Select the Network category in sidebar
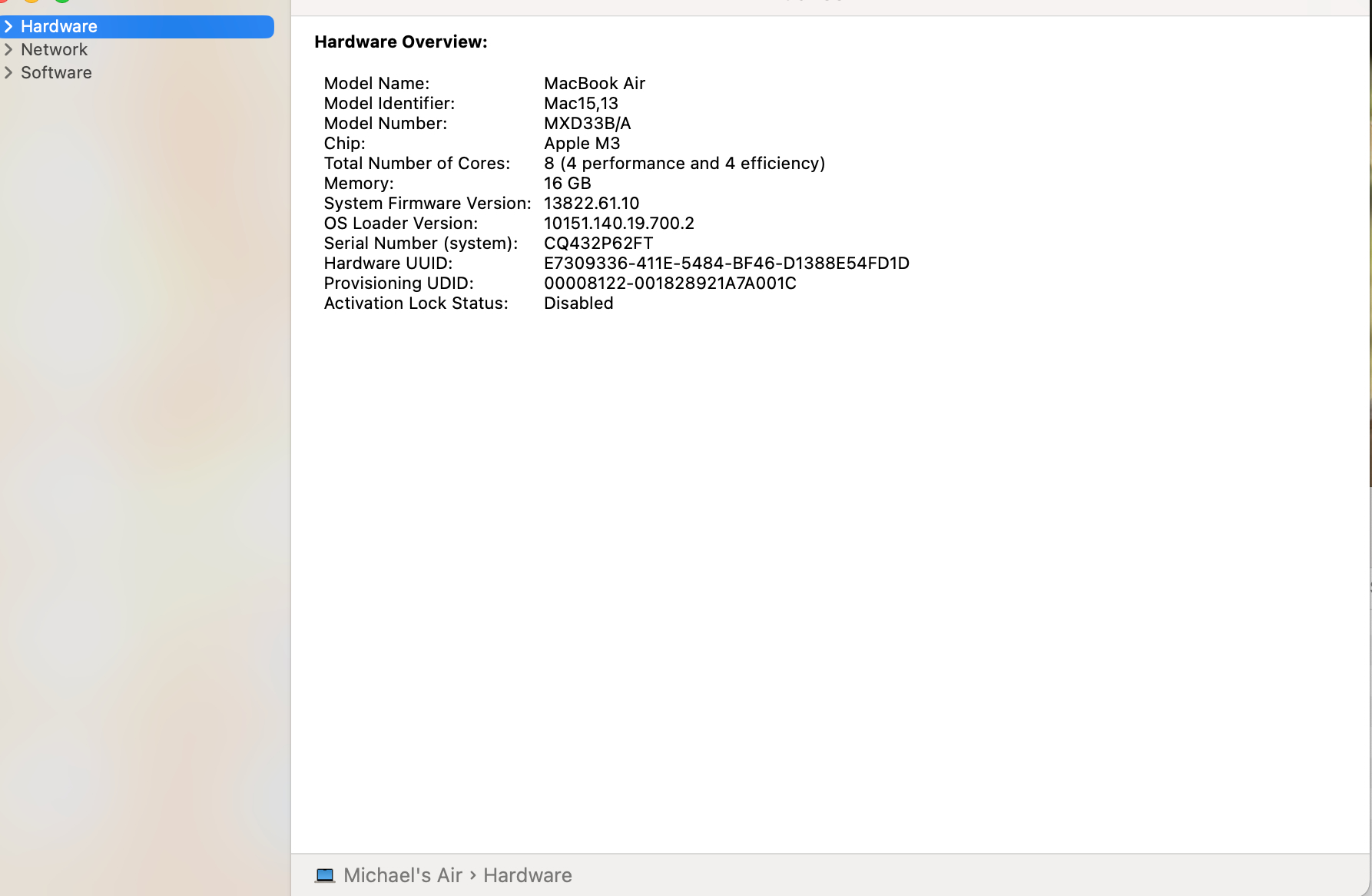Image resolution: width=1372 pixels, height=896 pixels. click(x=55, y=50)
